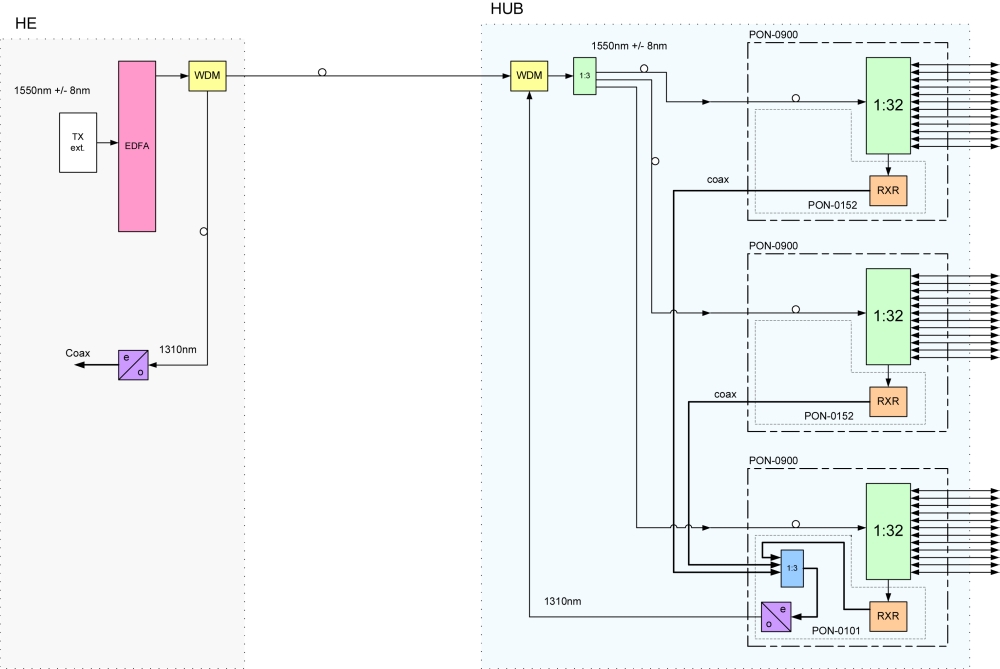Screen dimensions: 1000x669
Task: Click the fiber circle marker between HE and HUB
Action: [322, 72]
